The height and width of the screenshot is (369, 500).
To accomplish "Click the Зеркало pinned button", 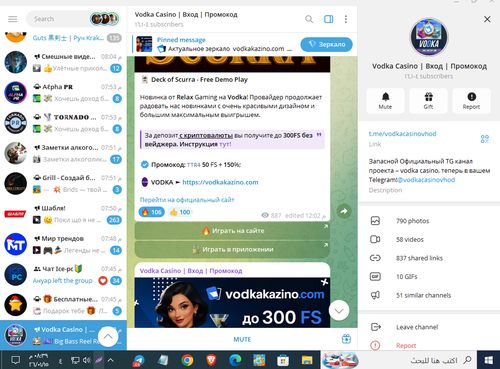I will pos(326,44).
